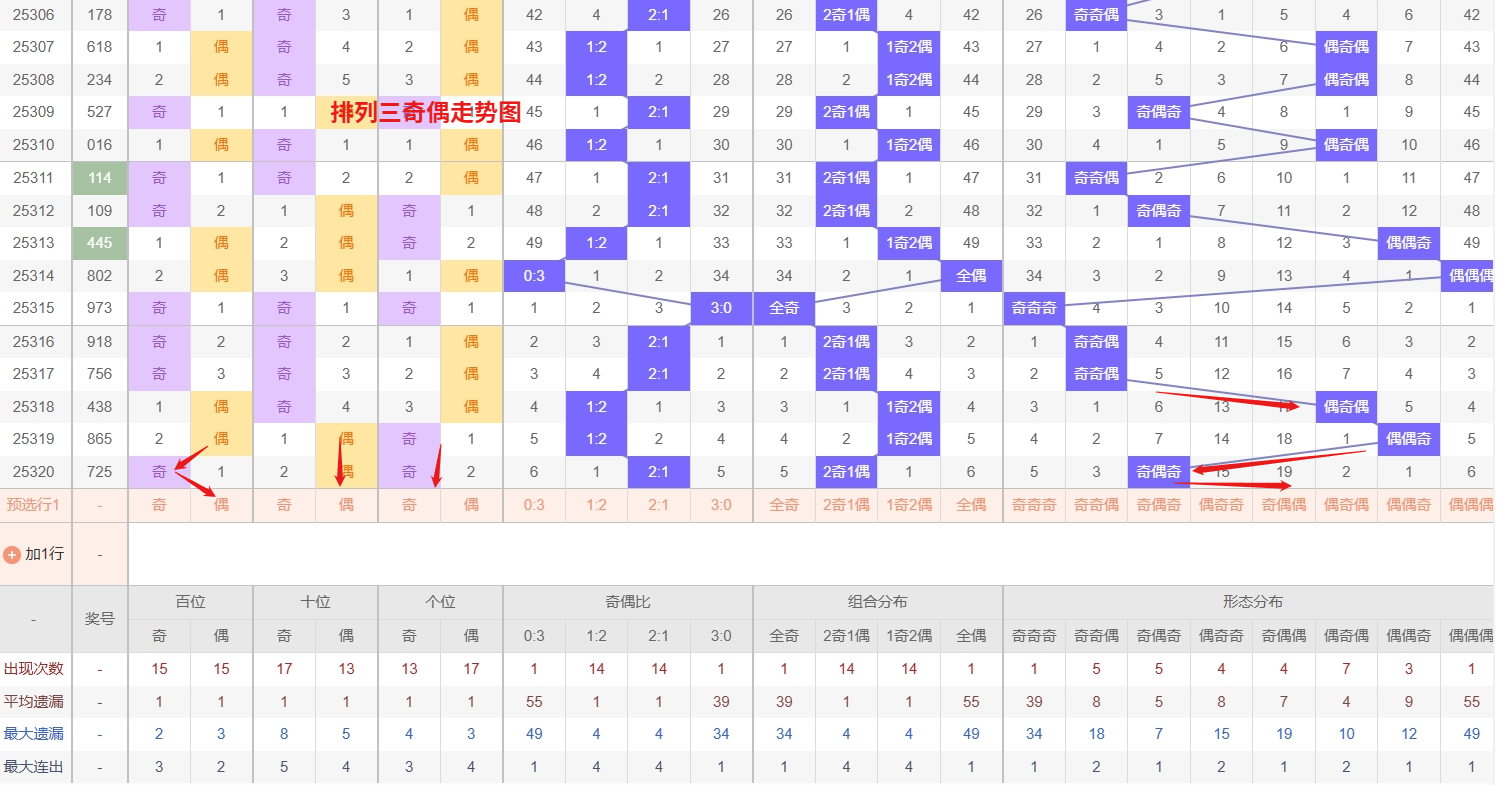Pick the 2:1 ratio in 预选行1
1498x785 pixels.
click(x=658, y=505)
